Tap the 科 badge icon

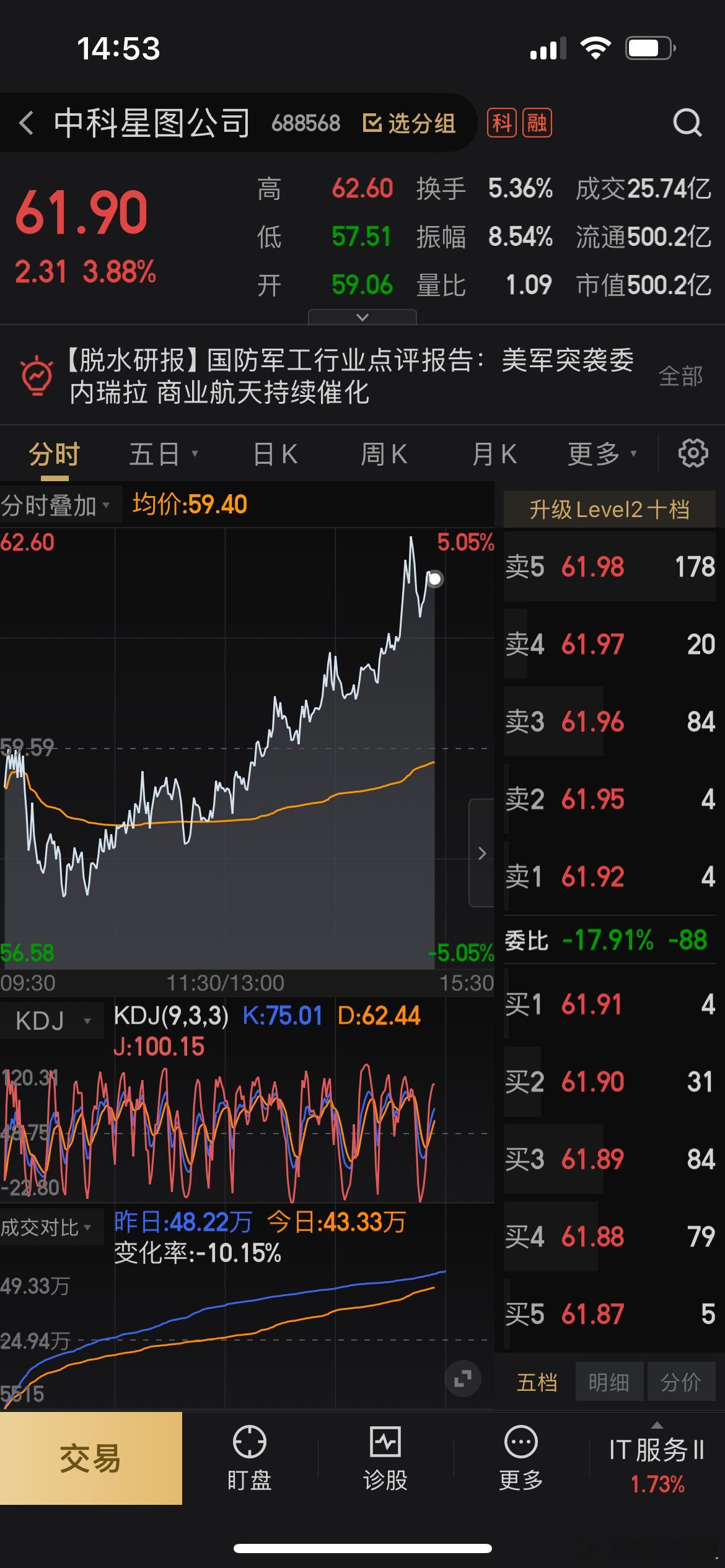pos(501,123)
